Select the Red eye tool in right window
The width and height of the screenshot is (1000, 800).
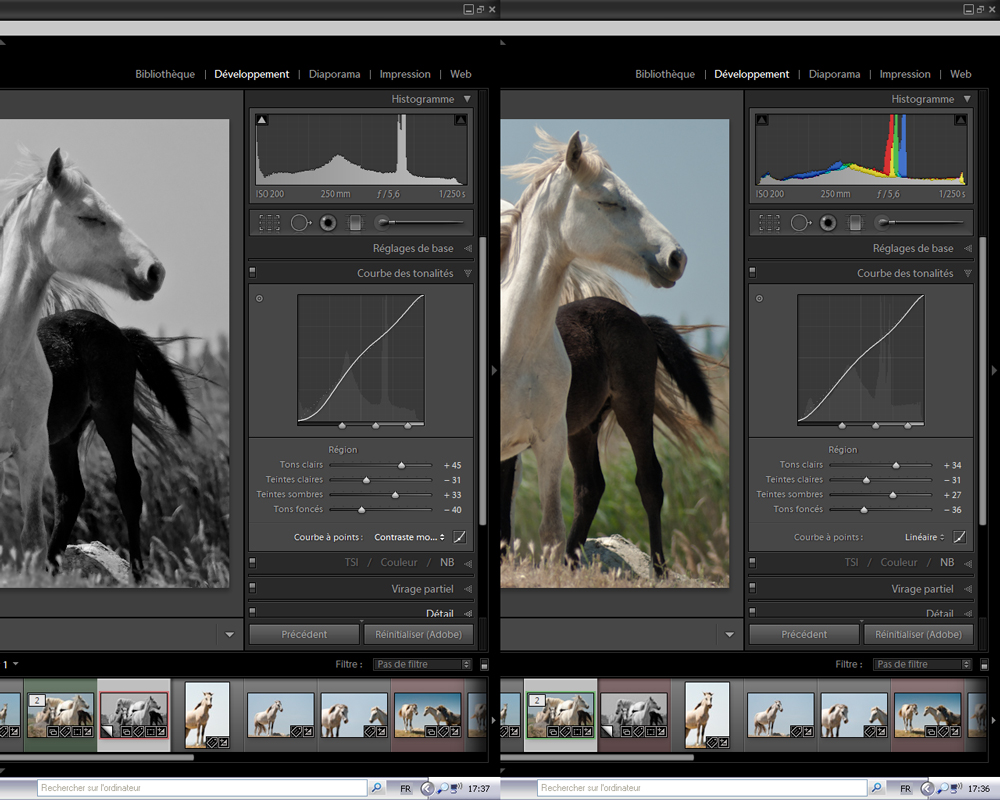[828, 223]
